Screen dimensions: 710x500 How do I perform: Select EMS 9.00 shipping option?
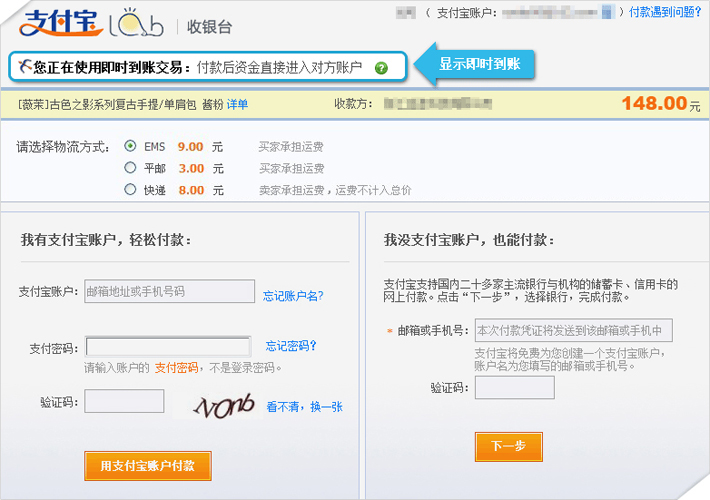tap(130, 146)
